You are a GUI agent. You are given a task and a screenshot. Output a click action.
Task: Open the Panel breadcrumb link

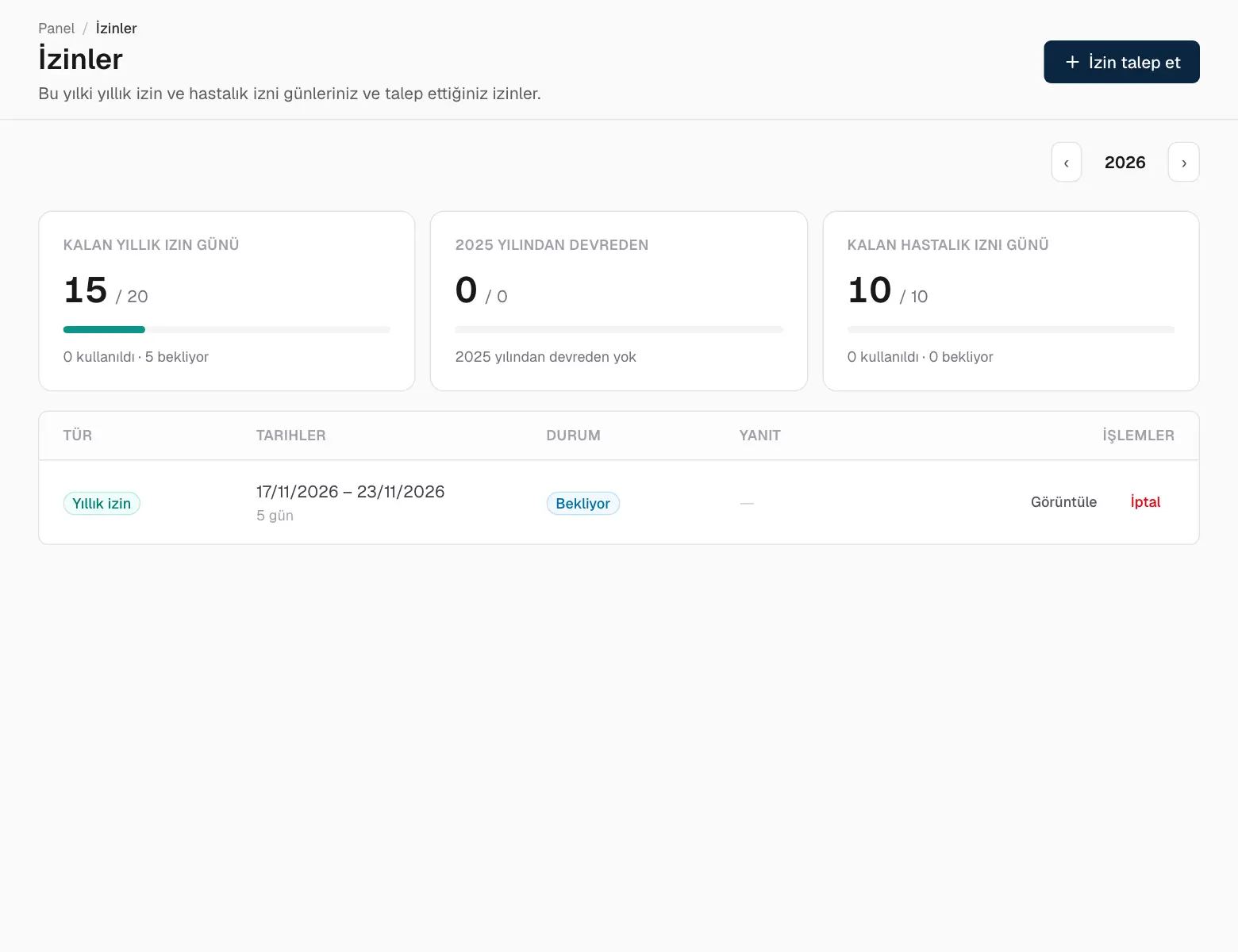click(56, 29)
